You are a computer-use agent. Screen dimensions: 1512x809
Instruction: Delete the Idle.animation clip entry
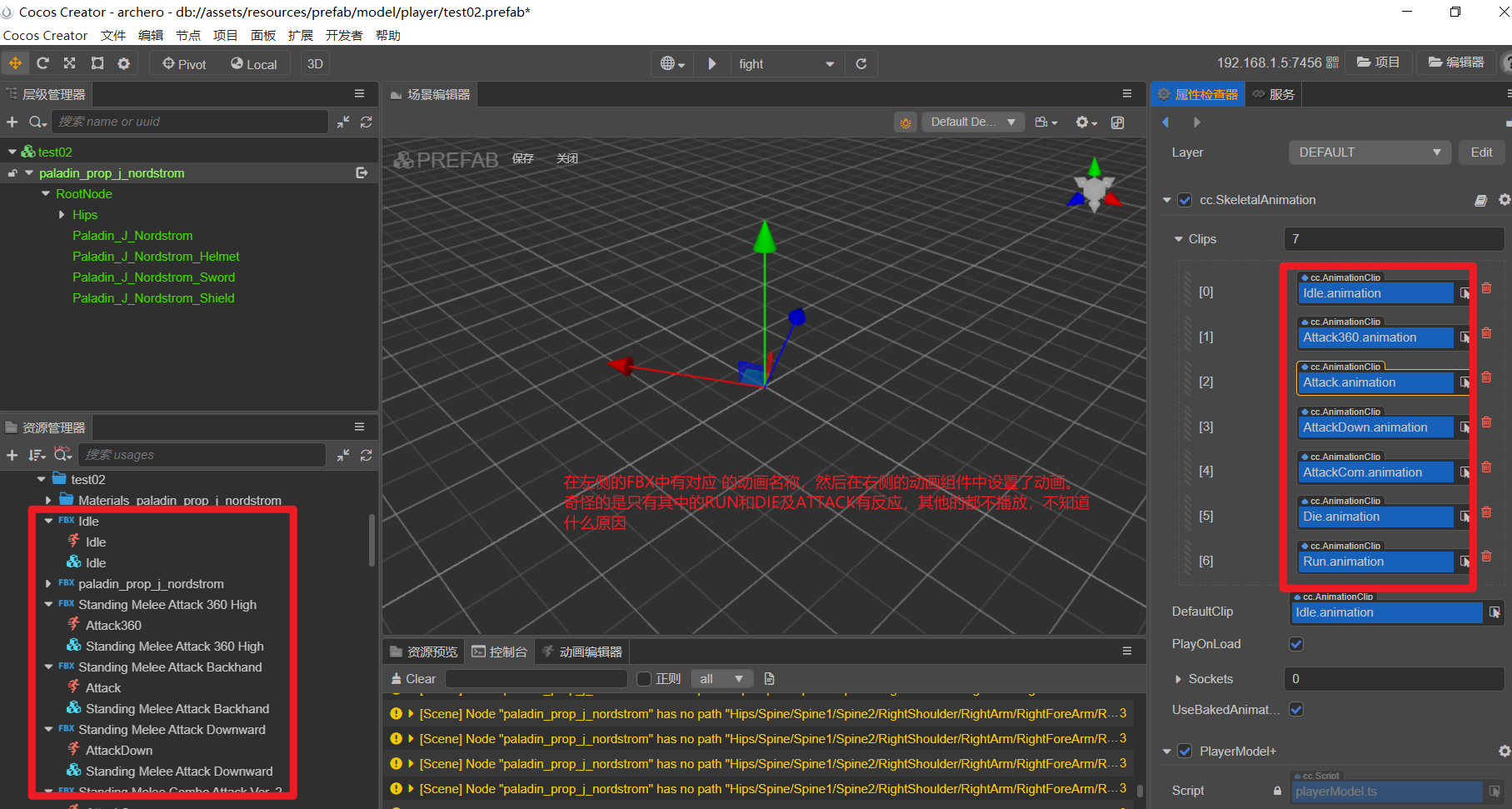pyautogui.click(x=1486, y=288)
